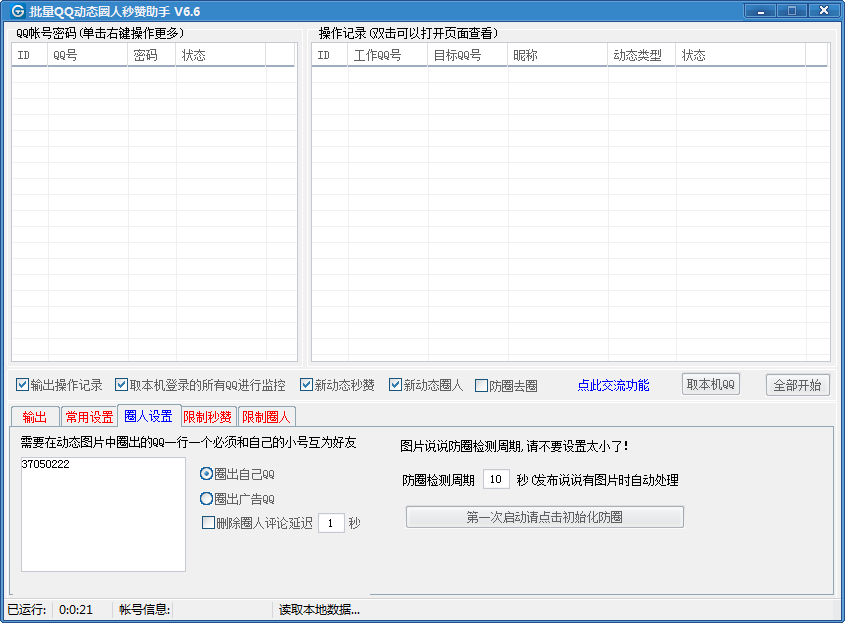This screenshot has height=623, width=845.
Task: Uncheck the 新动态秒赞 option
Action: [307, 385]
